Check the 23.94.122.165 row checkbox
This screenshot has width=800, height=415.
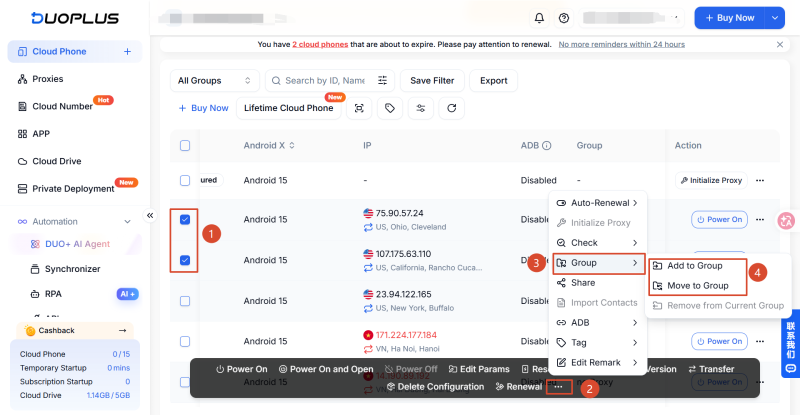[x=185, y=301]
